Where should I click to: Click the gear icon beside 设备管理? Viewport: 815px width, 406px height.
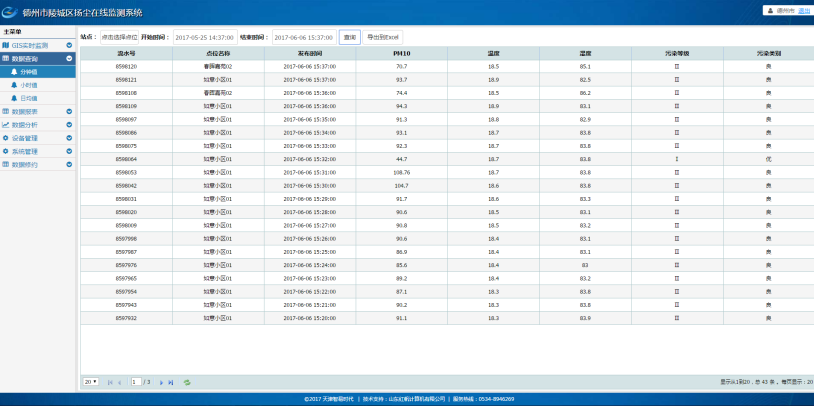(x=5, y=138)
